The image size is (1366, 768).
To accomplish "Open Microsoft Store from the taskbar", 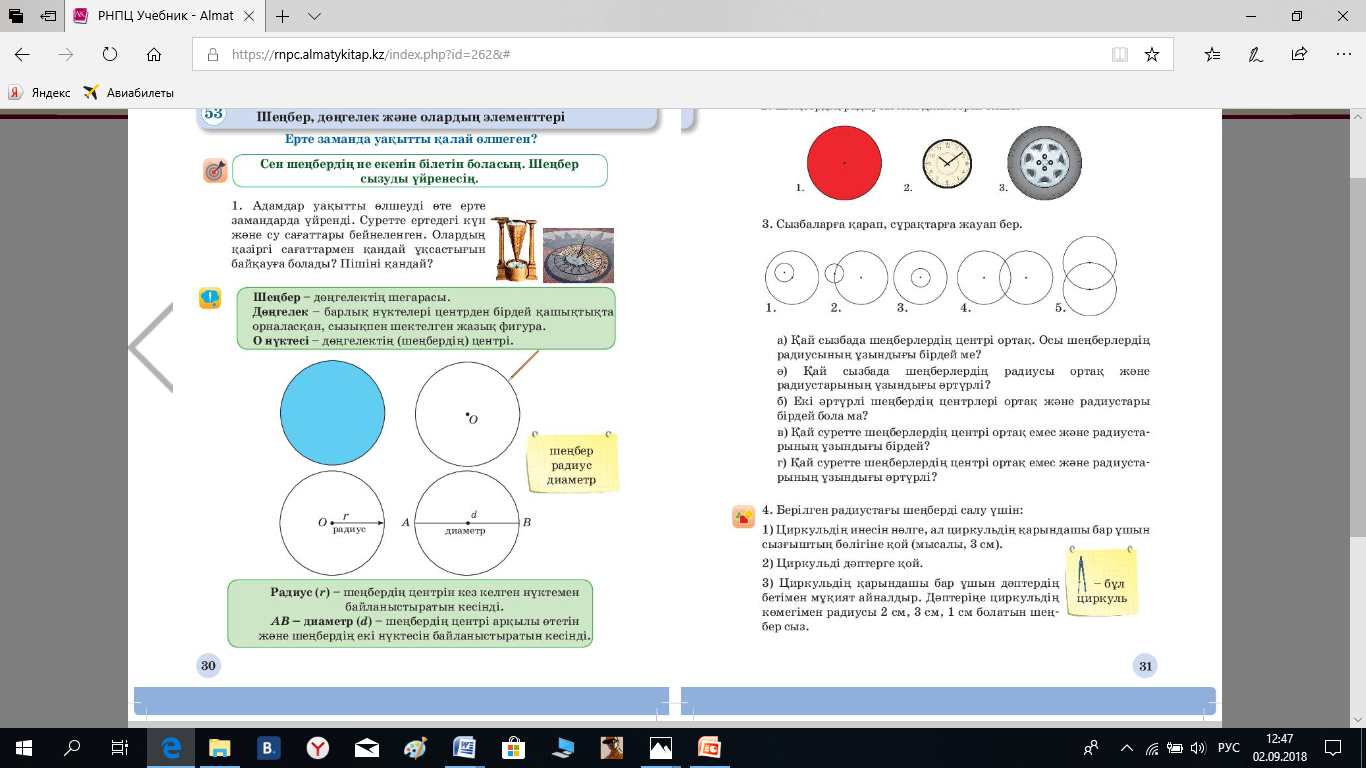I will point(514,748).
